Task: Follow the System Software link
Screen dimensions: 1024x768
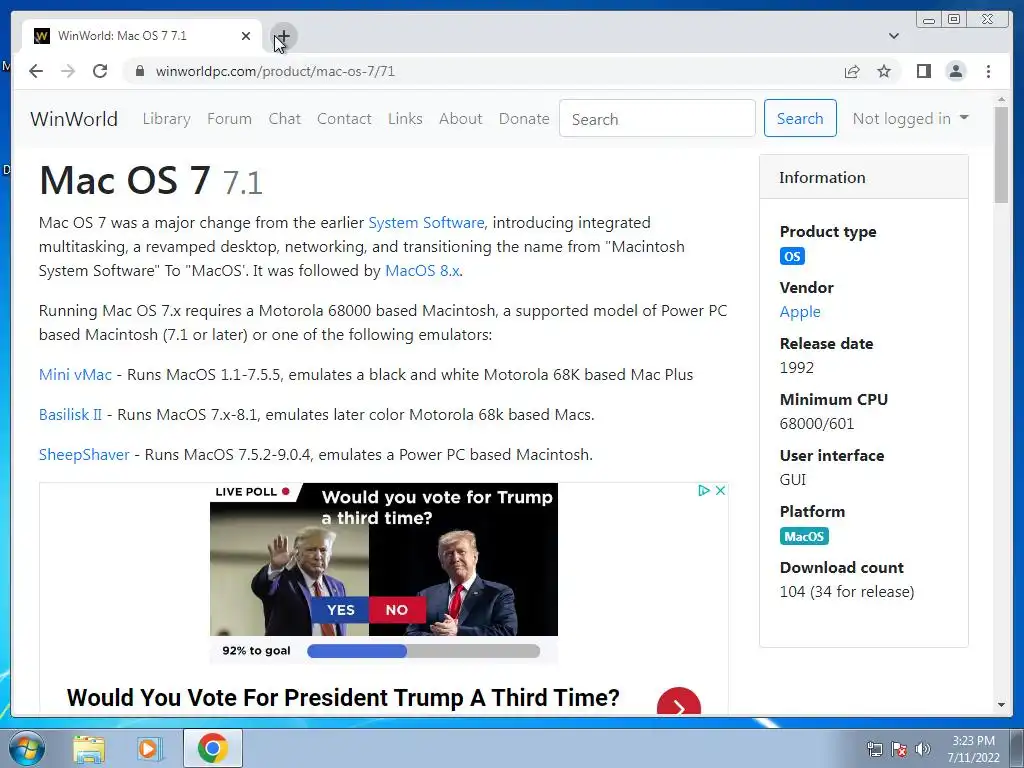Action: (426, 223)
